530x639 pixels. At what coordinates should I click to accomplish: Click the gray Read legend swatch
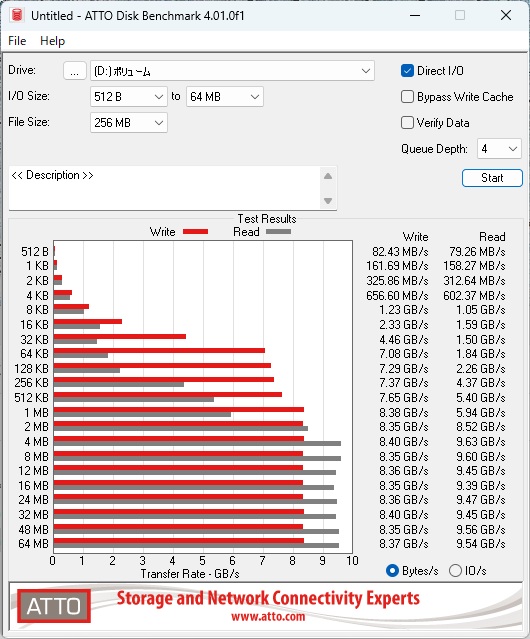278,232
